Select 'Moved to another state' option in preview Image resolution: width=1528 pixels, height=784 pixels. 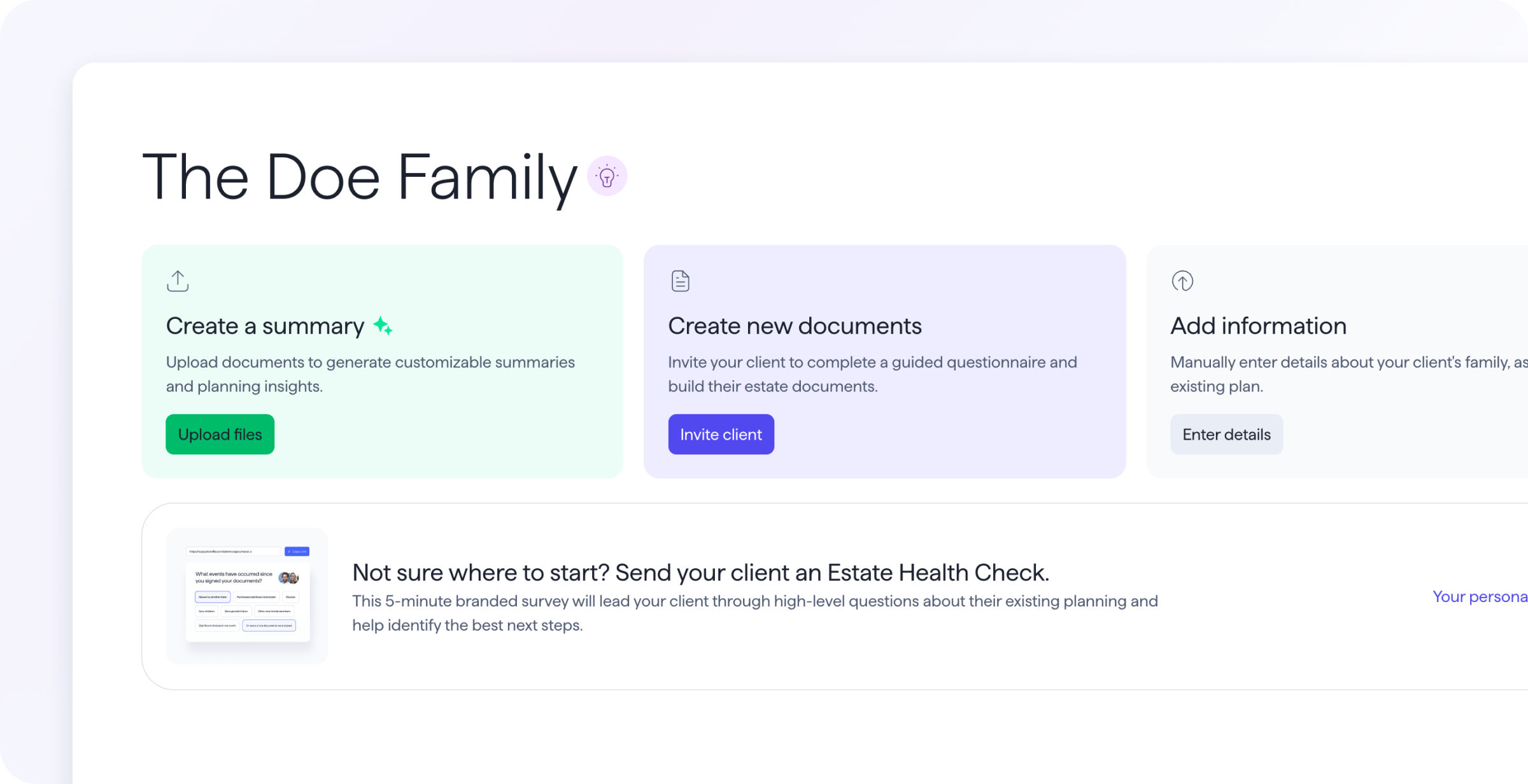tap(213, 597)
